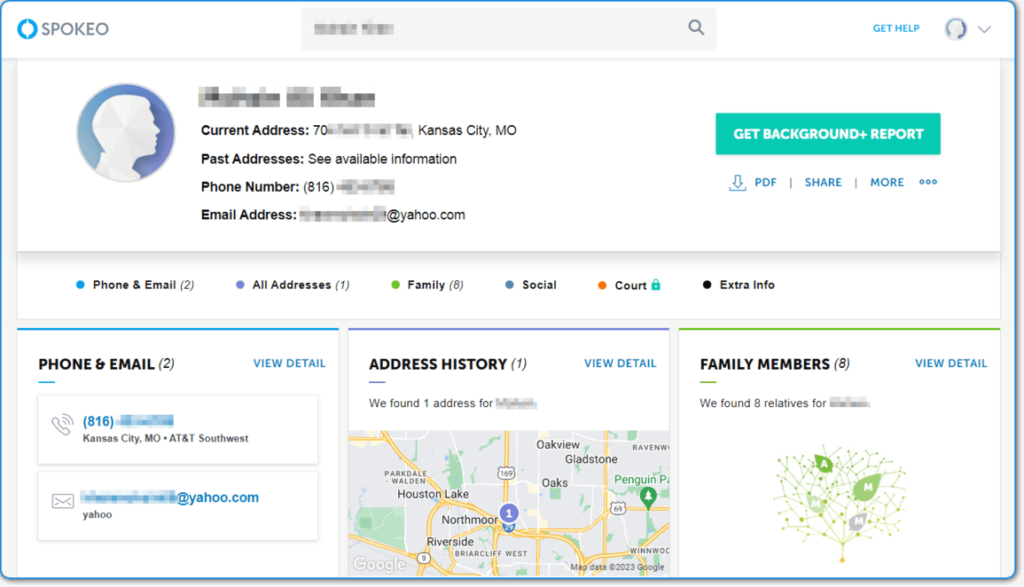Open the locked Court tab
This screenshot has height=587, width=1024.
[x=630, y=285]
